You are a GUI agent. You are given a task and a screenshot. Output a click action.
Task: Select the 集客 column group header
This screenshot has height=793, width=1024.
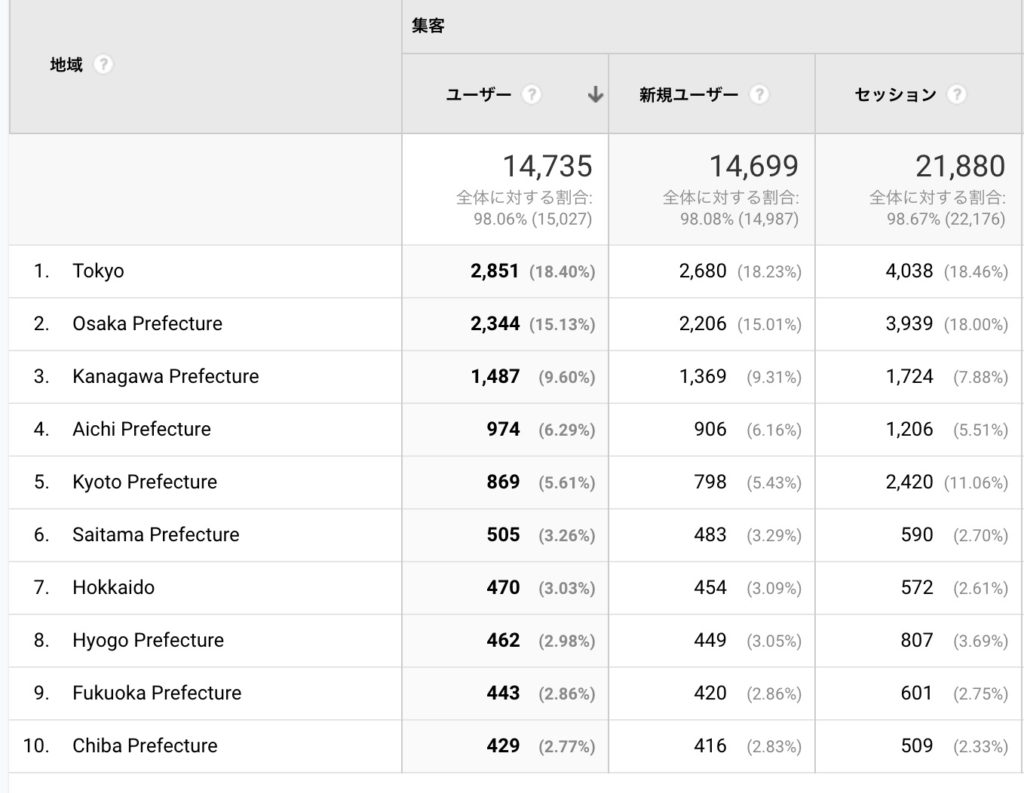click(x=428, y=26)
